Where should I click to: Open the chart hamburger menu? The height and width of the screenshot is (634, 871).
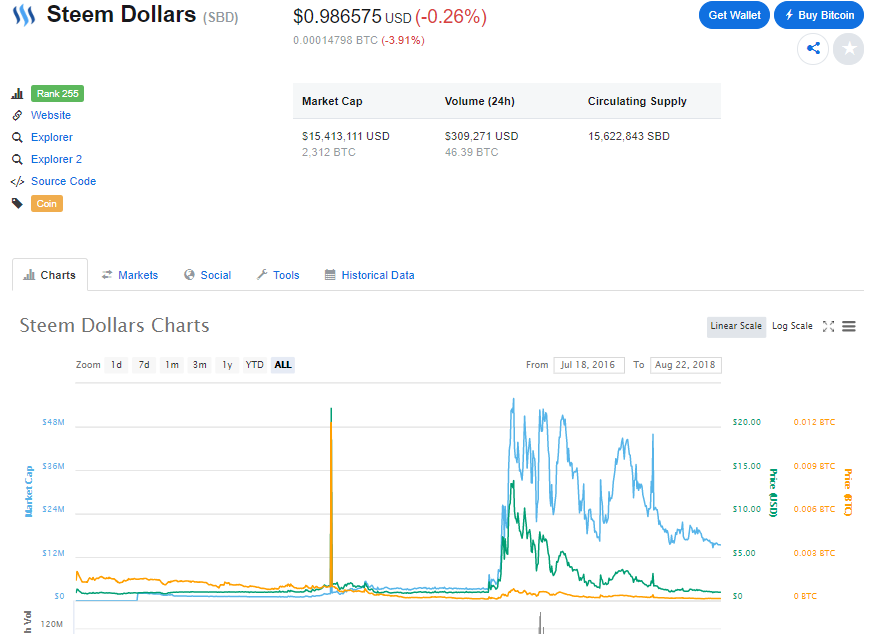(849, 326)
